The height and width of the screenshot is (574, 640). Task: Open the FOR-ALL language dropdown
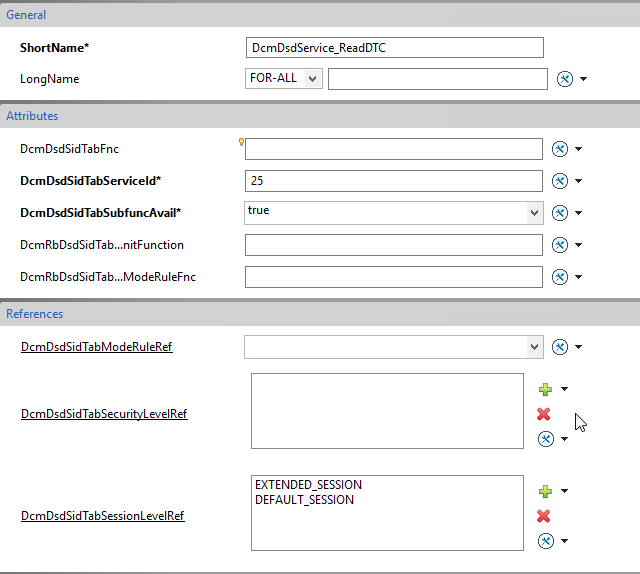coord(284,78)
